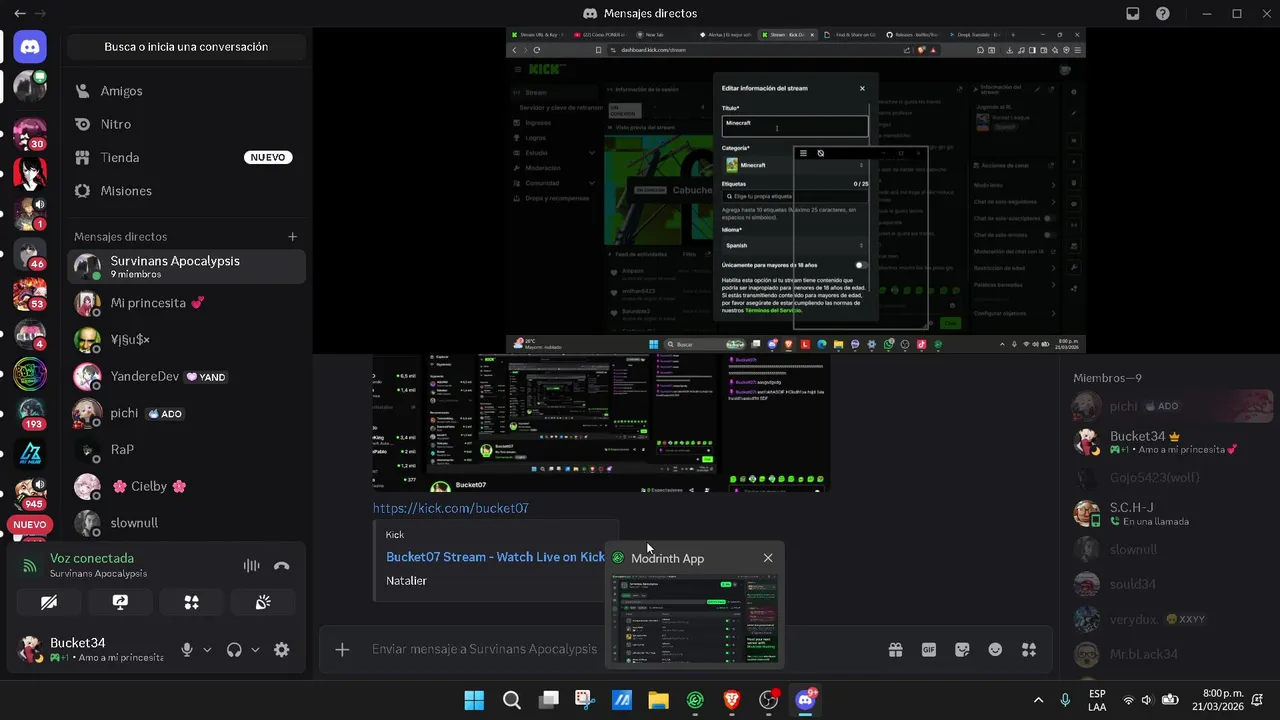Open Amigos in the sidebar
Image resolution: width=1280 pixels, height=720 pixels.
186,91
